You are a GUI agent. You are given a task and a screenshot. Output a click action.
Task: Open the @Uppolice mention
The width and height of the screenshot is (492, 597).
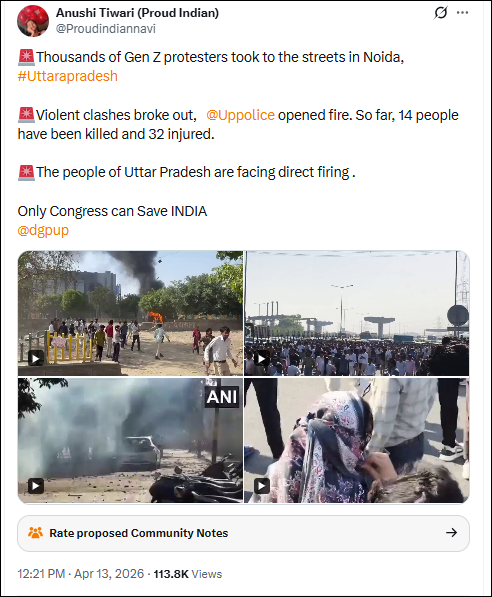point(240,115)
